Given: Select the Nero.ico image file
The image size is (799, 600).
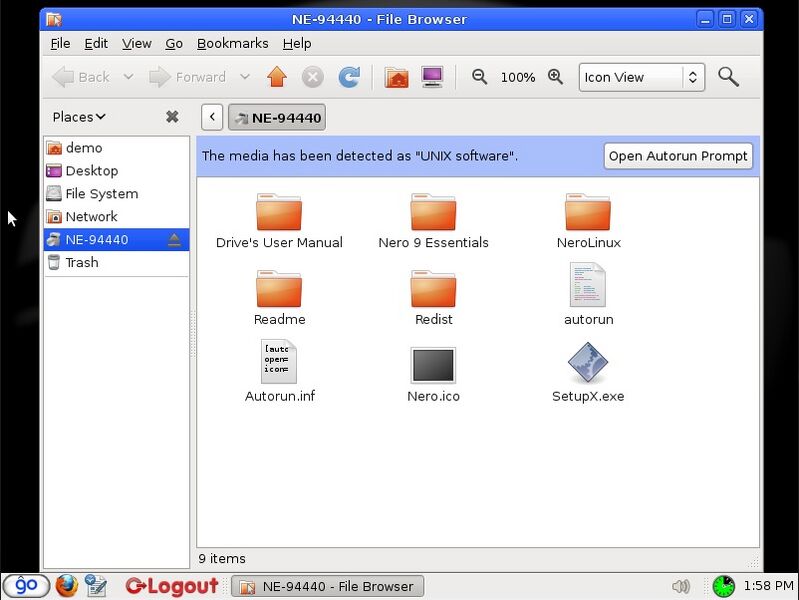Looking at the screenshot, I should (x=433, y=375).
